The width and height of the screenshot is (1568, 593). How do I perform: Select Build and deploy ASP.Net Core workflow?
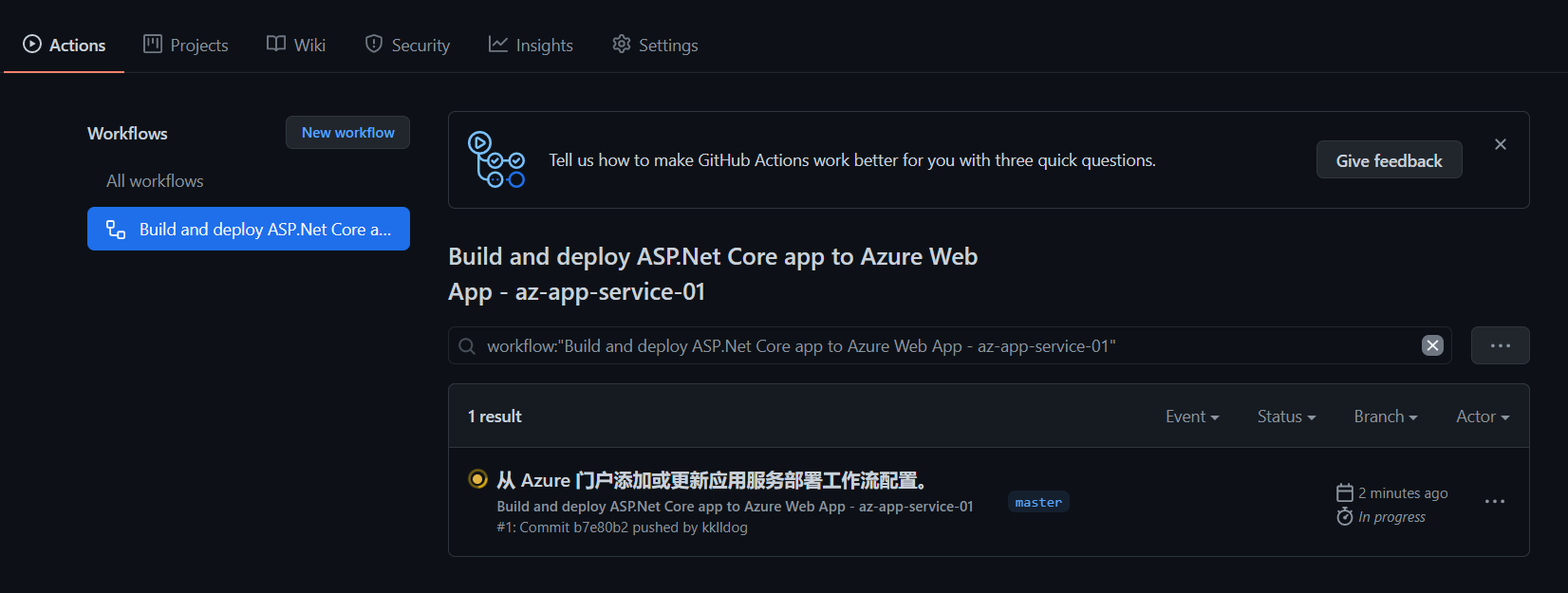(249, 229)
